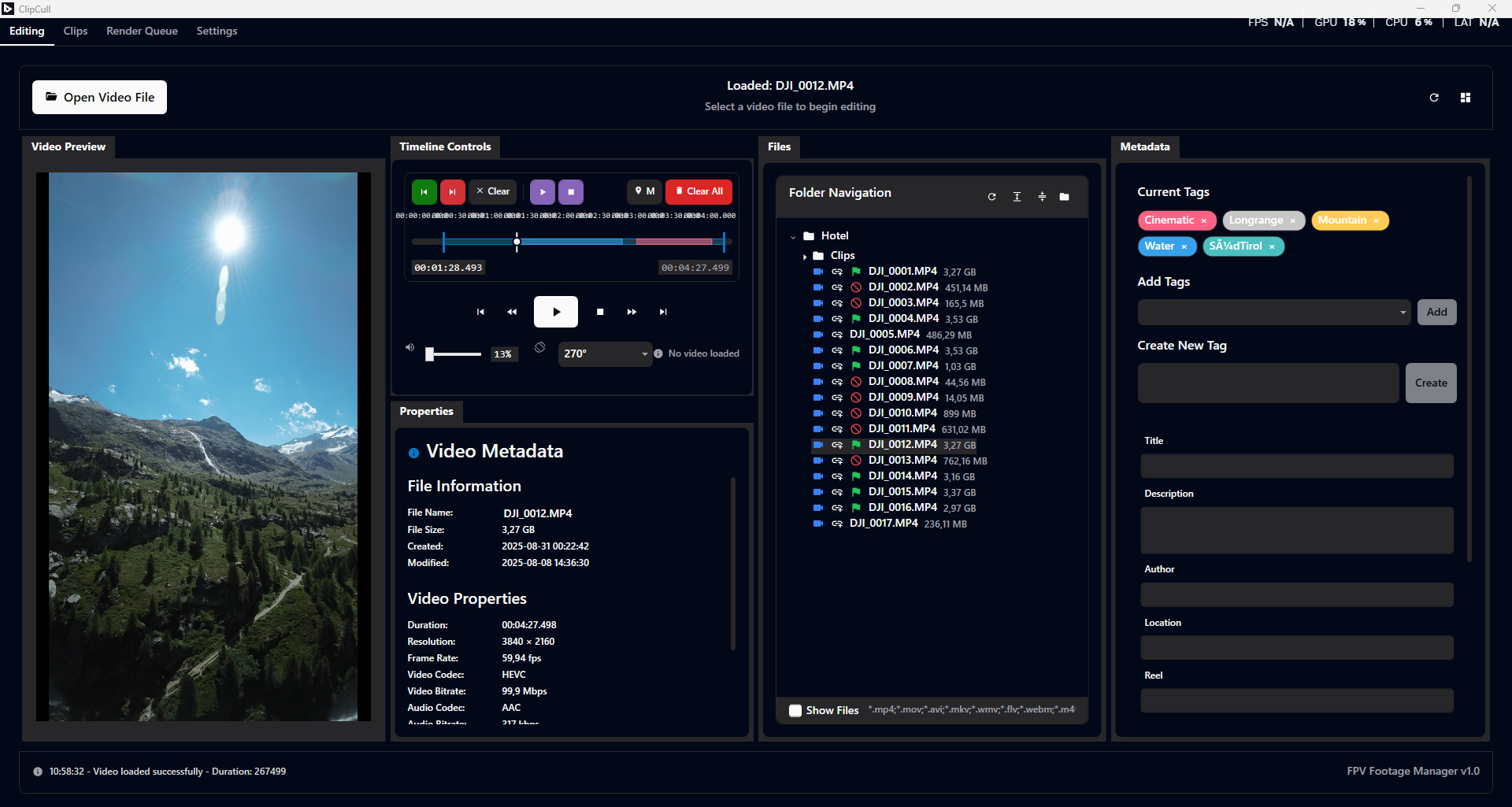Switch to the Render Queue tab
This screenshot has height=807, width=1512.
pyautogui.click(x=142, y=31)
